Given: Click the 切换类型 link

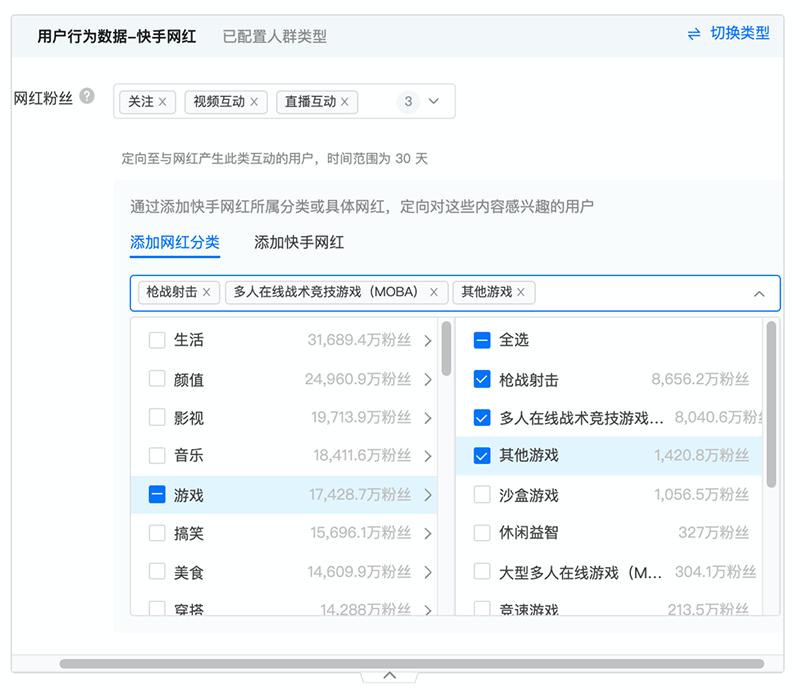Looking at the screenshot, I should pos(740,33).
